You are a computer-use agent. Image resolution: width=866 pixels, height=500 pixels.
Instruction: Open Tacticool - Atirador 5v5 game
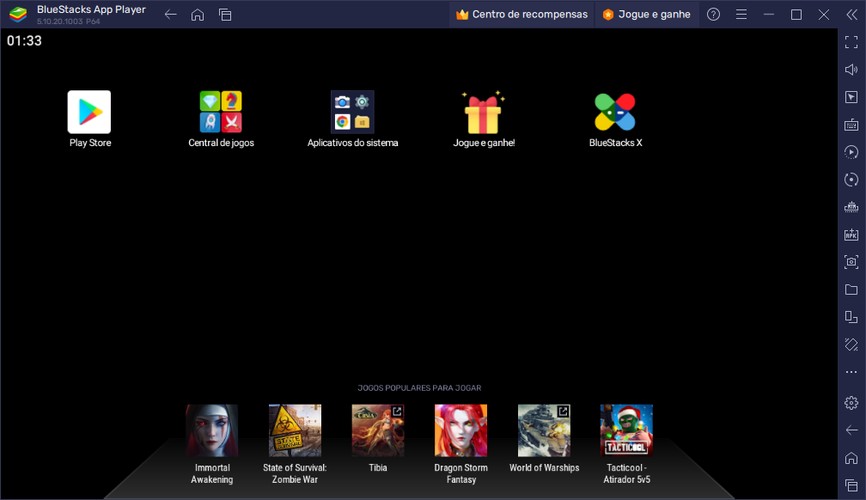(627, 430)
